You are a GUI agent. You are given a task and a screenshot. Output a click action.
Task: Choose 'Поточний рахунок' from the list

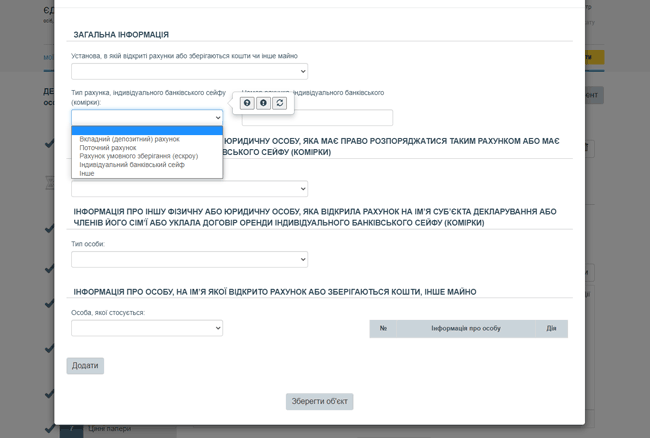(108, 148)
